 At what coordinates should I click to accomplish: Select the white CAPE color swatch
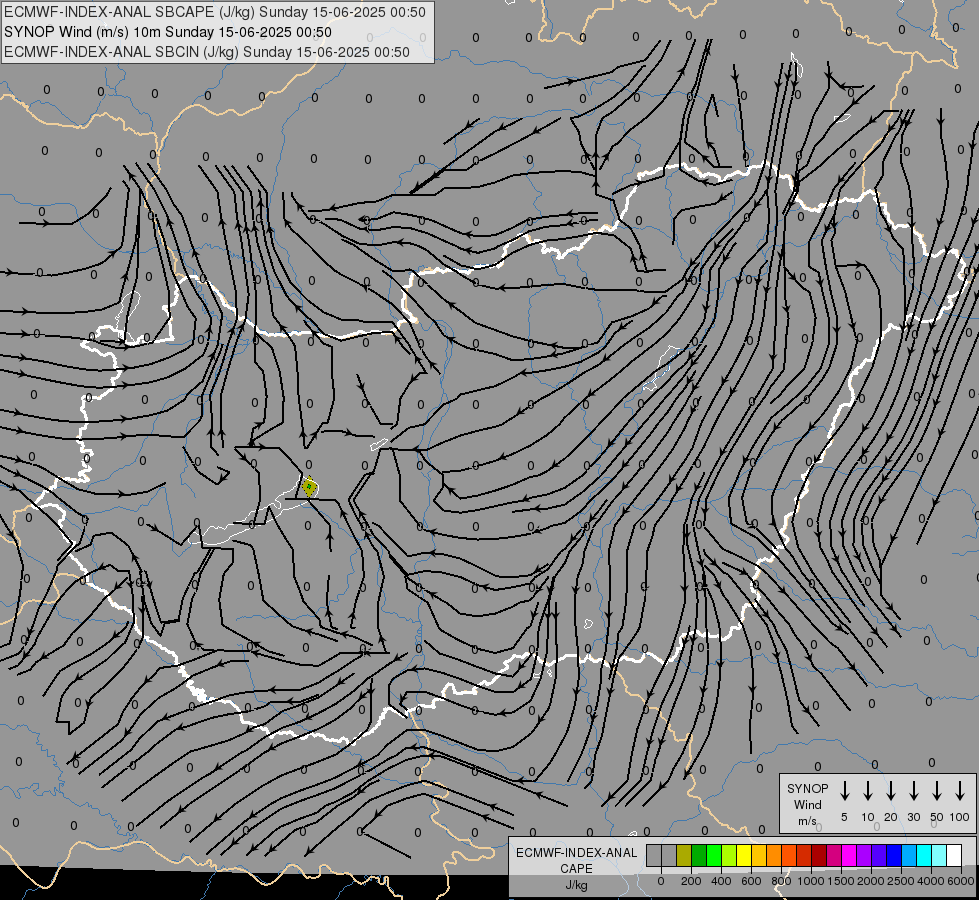(x=954, y=855)
